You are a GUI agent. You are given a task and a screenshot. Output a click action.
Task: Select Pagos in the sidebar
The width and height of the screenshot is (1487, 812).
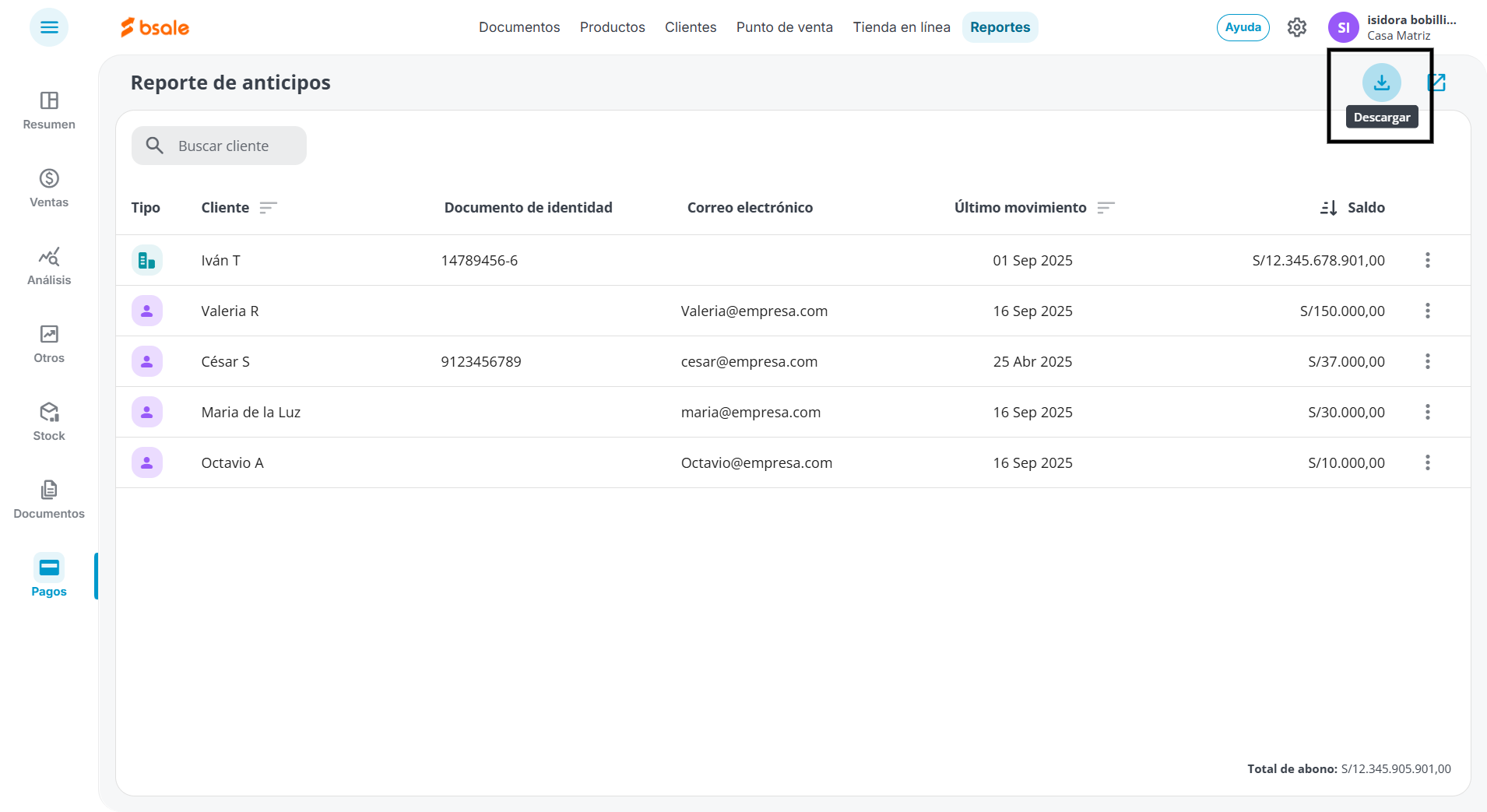tap(49, 578)
